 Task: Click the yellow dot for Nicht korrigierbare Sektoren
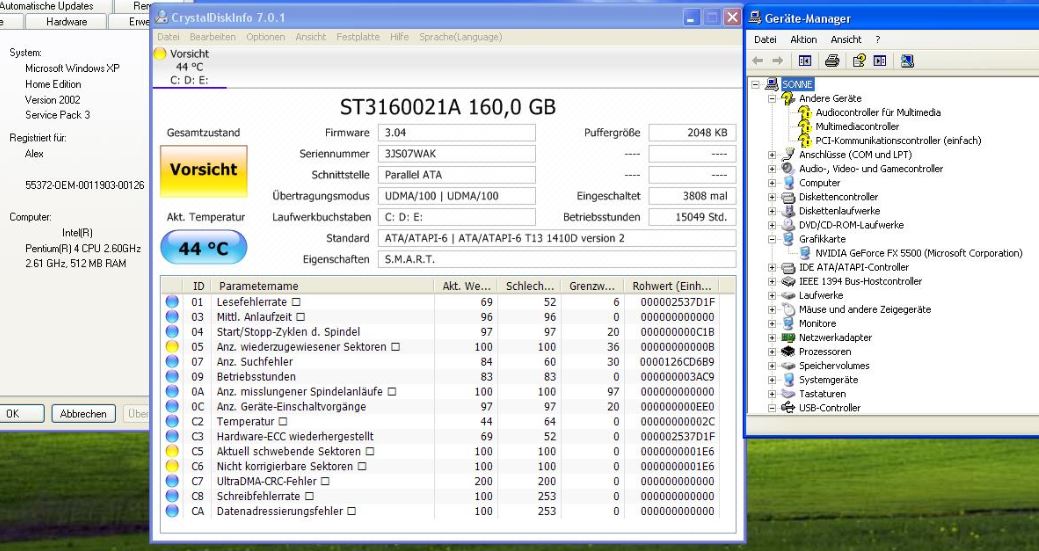pyautogui.click(x=172, y=466)
